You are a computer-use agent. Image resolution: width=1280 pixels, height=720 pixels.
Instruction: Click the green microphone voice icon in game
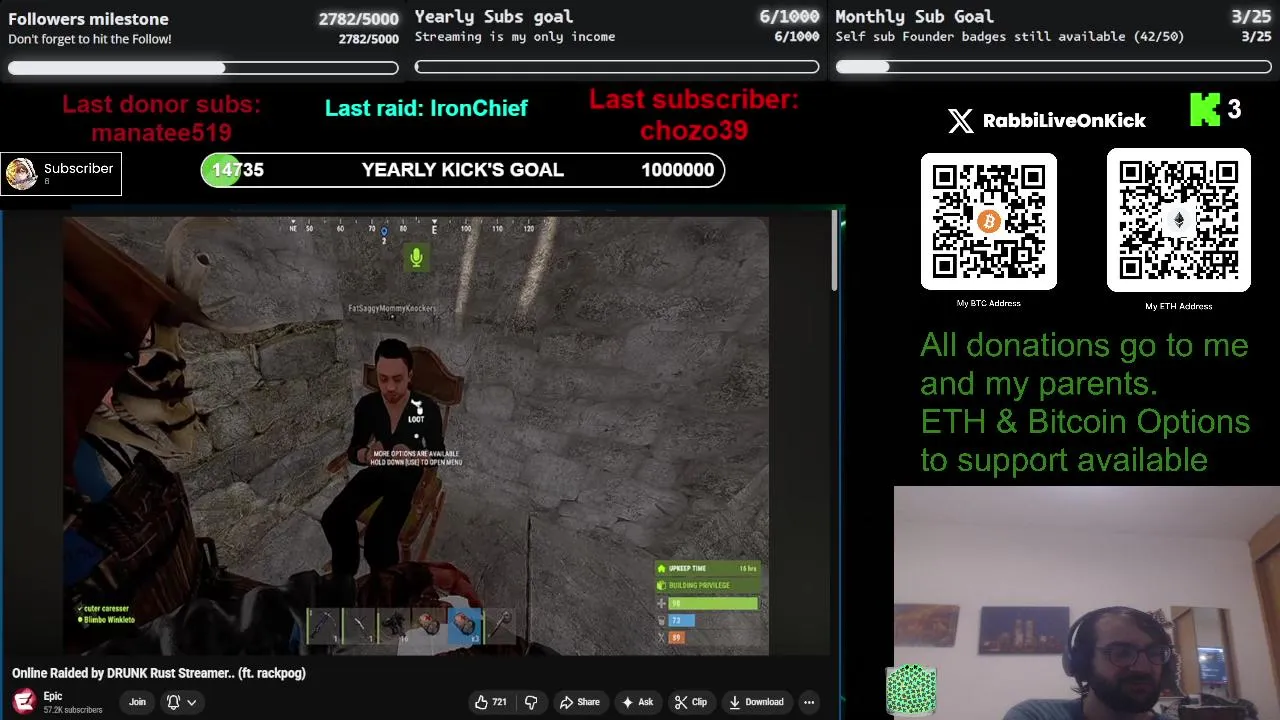point(416,258)
